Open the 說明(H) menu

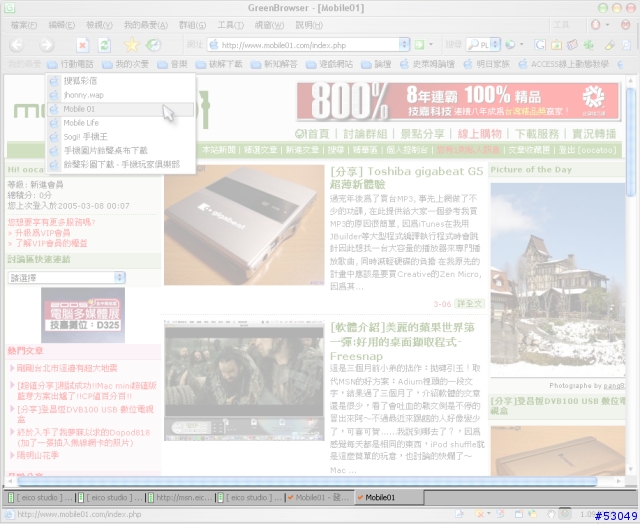309,25
